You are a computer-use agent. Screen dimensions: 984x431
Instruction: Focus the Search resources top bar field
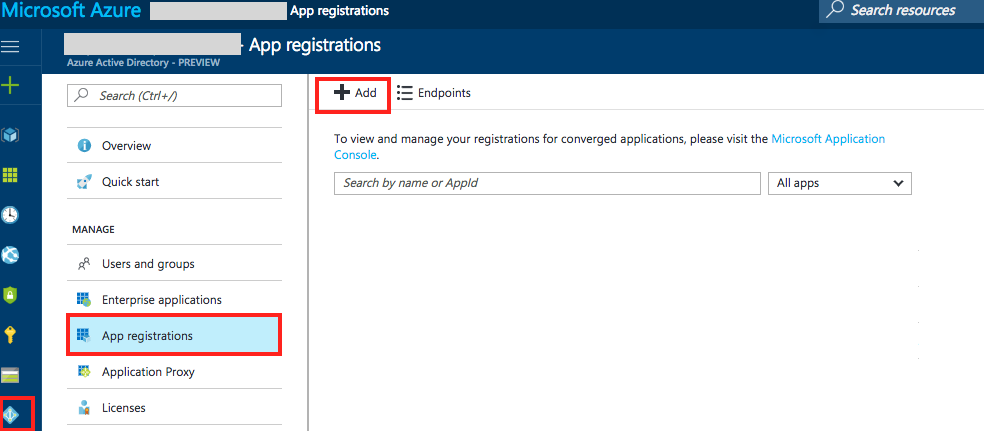tap(901, 11)
